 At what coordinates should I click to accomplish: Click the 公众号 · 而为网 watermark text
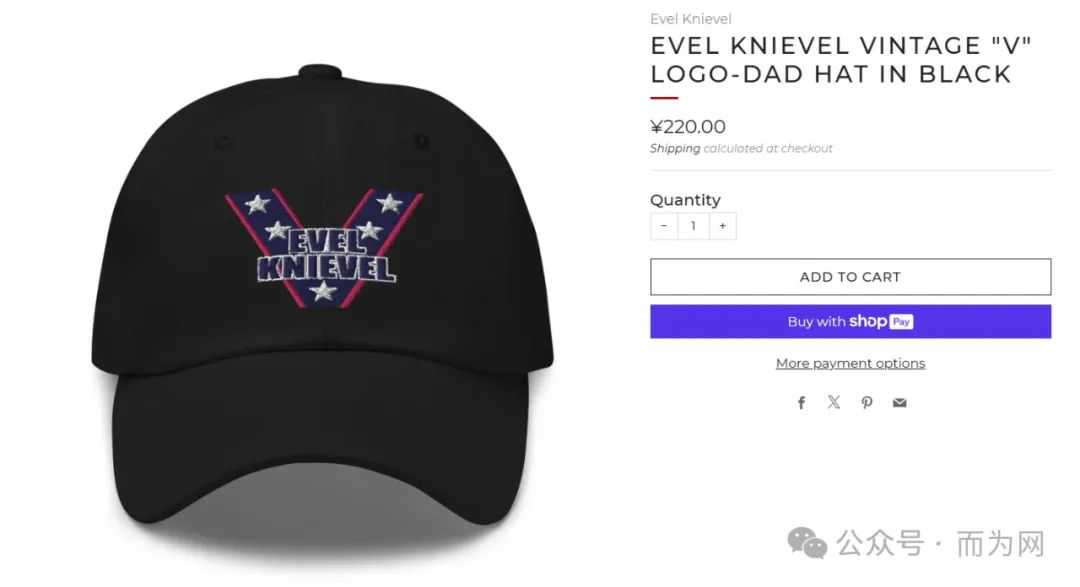pos(940,544)
